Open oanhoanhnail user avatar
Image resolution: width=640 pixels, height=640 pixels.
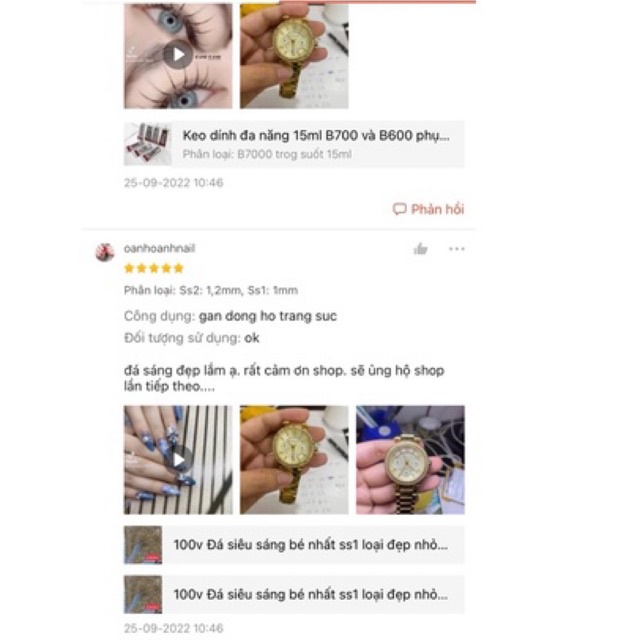click(x=104, y=252)
